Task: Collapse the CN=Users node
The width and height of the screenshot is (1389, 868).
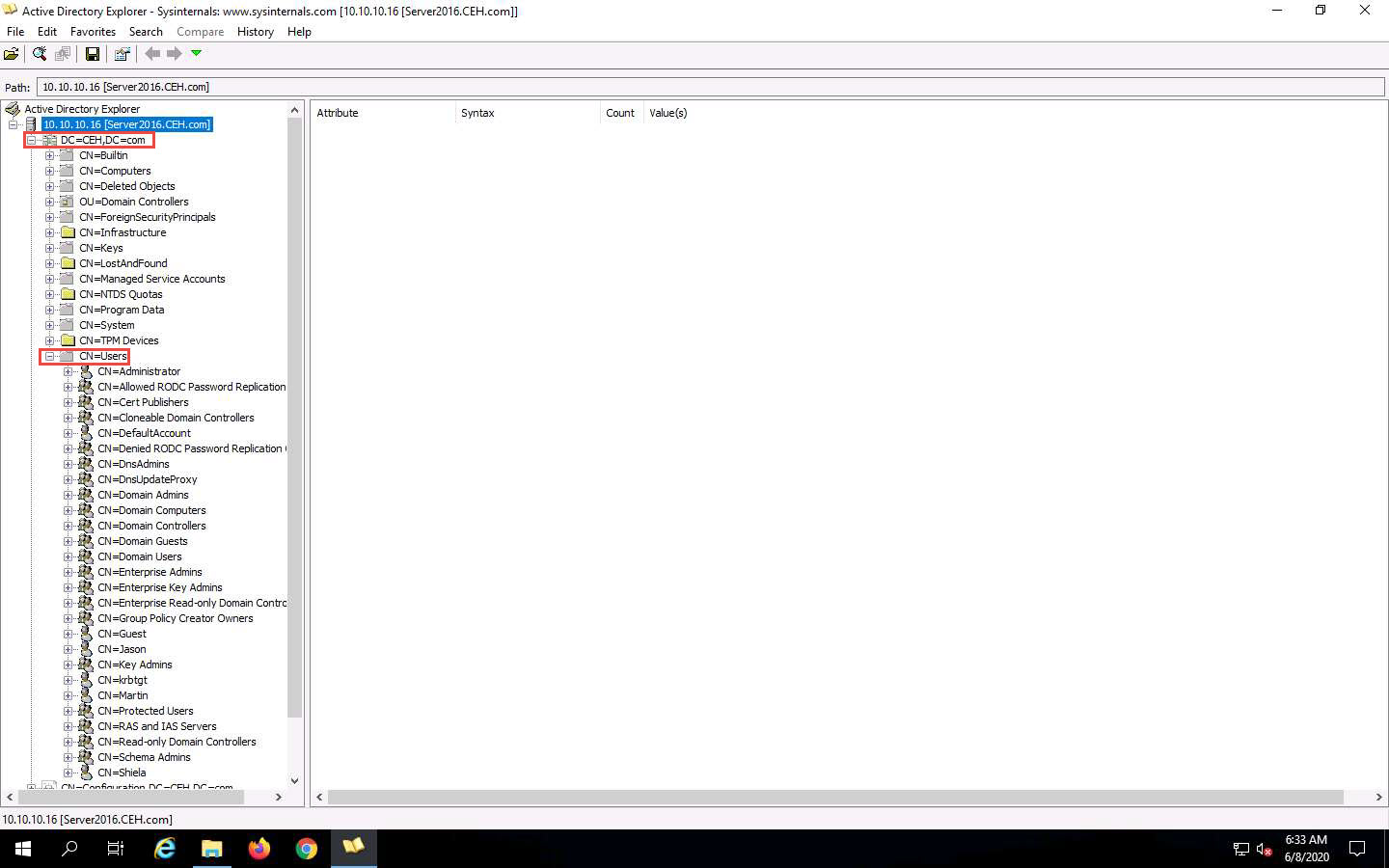Action: click(x=49, y=356)
